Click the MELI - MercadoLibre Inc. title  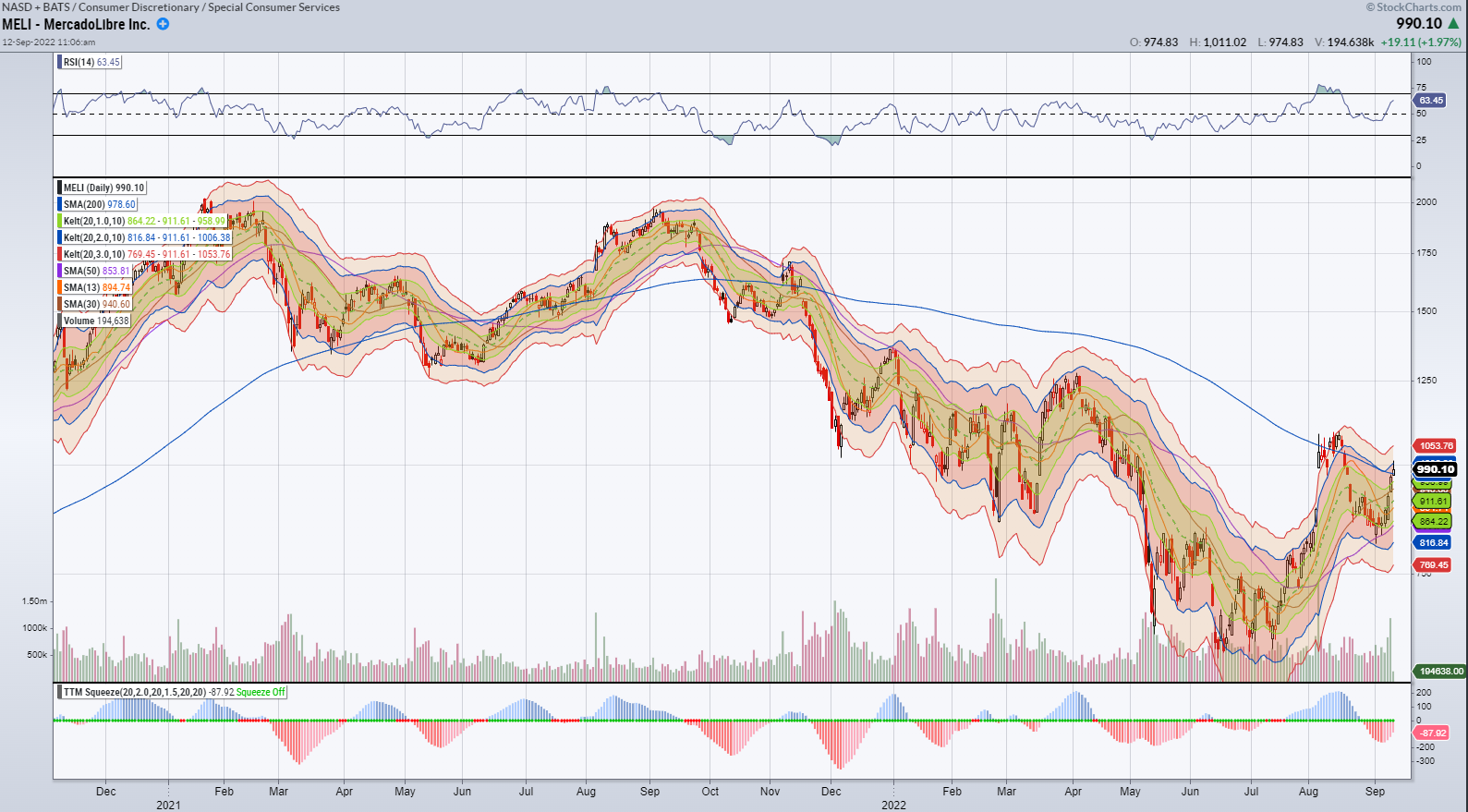coord(76,24)
